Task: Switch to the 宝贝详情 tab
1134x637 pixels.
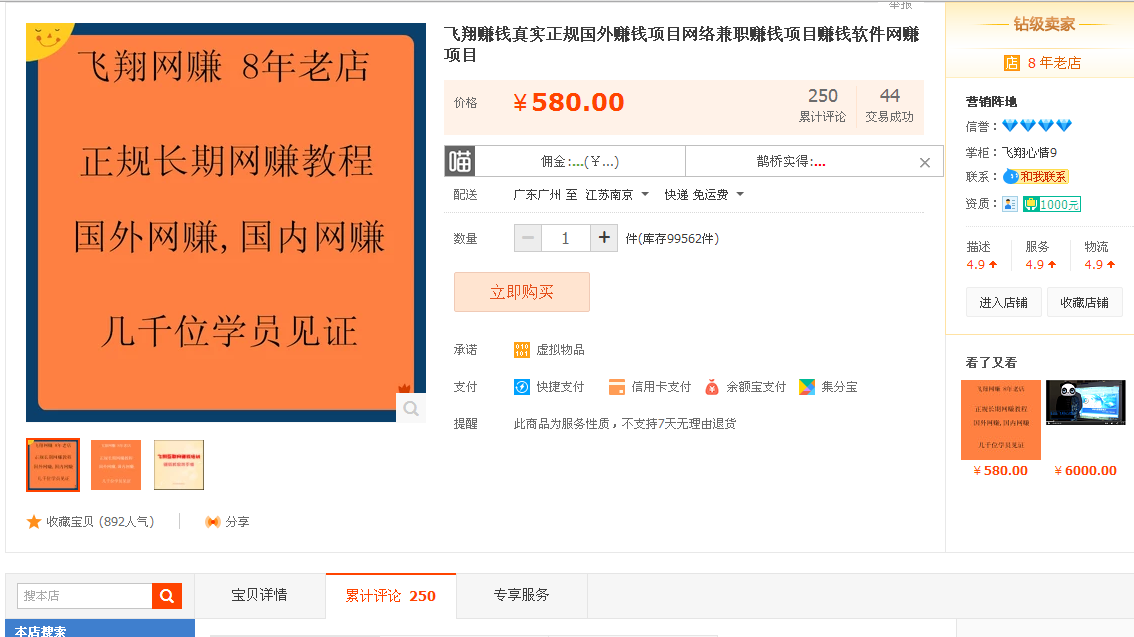Action: pos(259,595)
